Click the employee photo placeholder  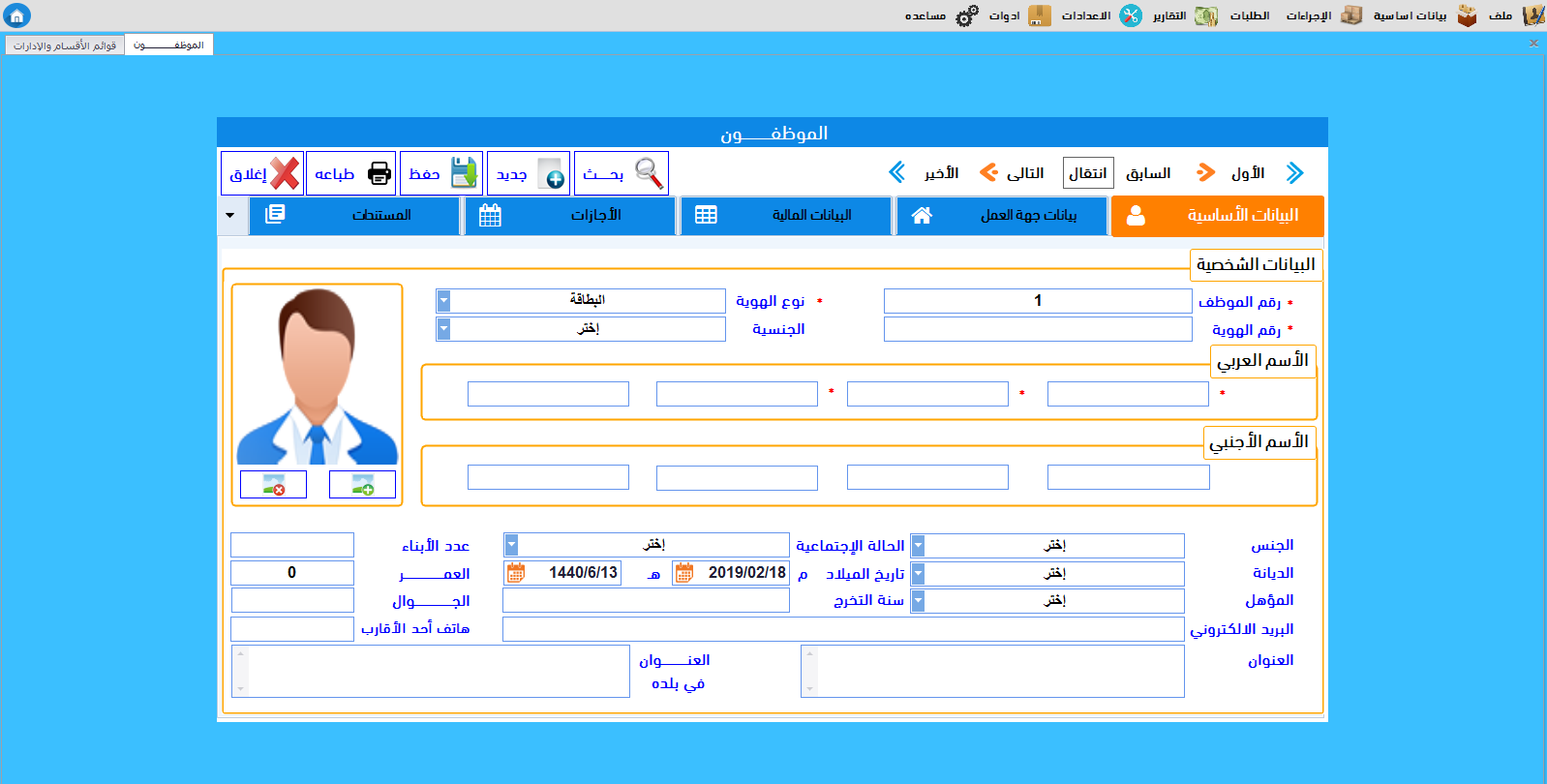pyautogui.click(x=318, y=377)
